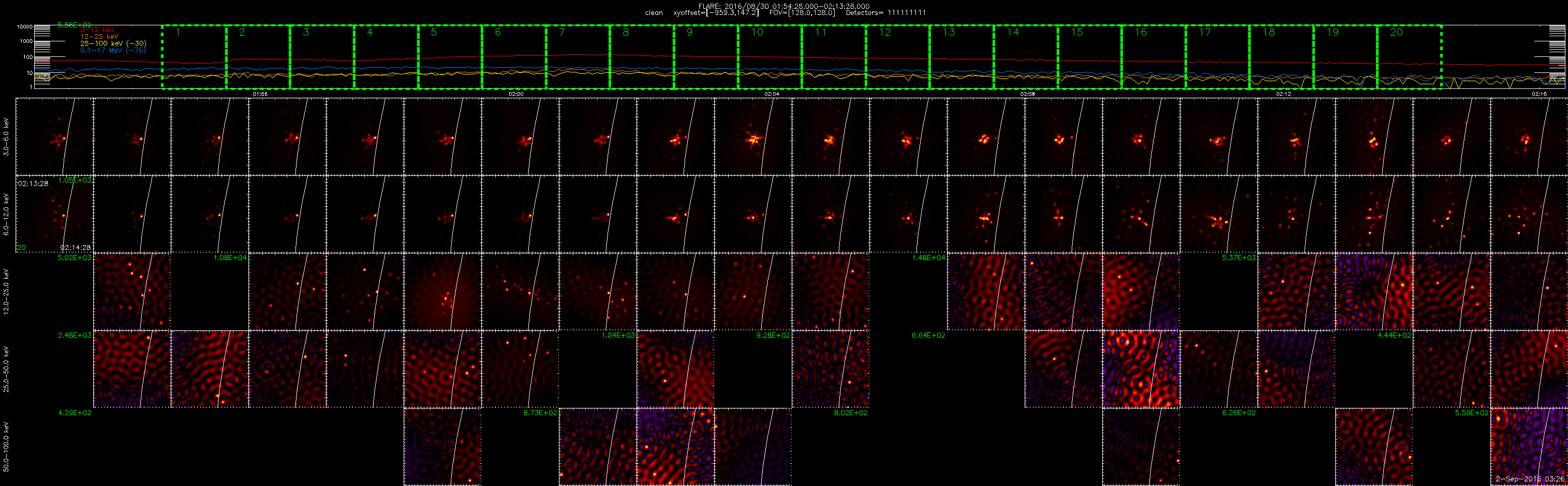Click the green 1.08E+04 value
Screen dimensions: 1568x486
coord(230,258)
